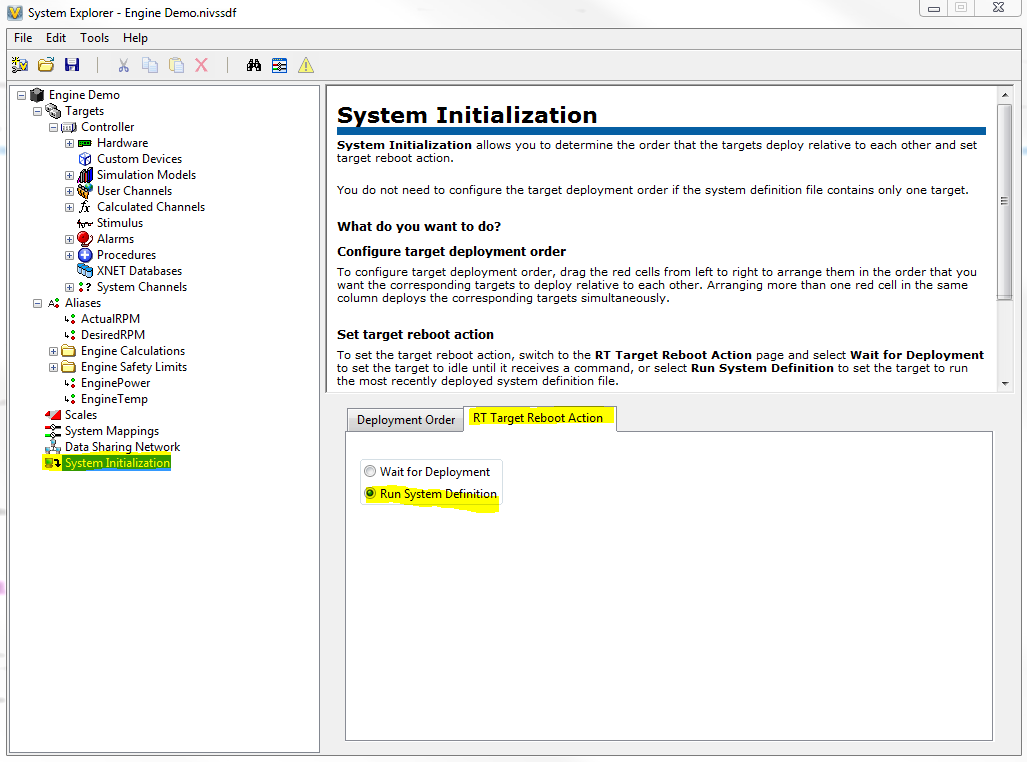Select the EngineTemp alias

[x=114, y=399]
